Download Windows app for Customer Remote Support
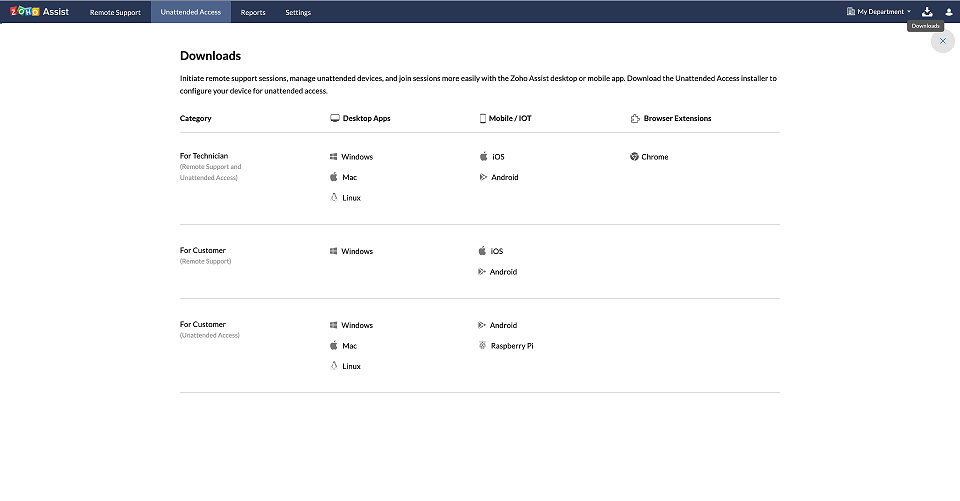 click(356, 251)
